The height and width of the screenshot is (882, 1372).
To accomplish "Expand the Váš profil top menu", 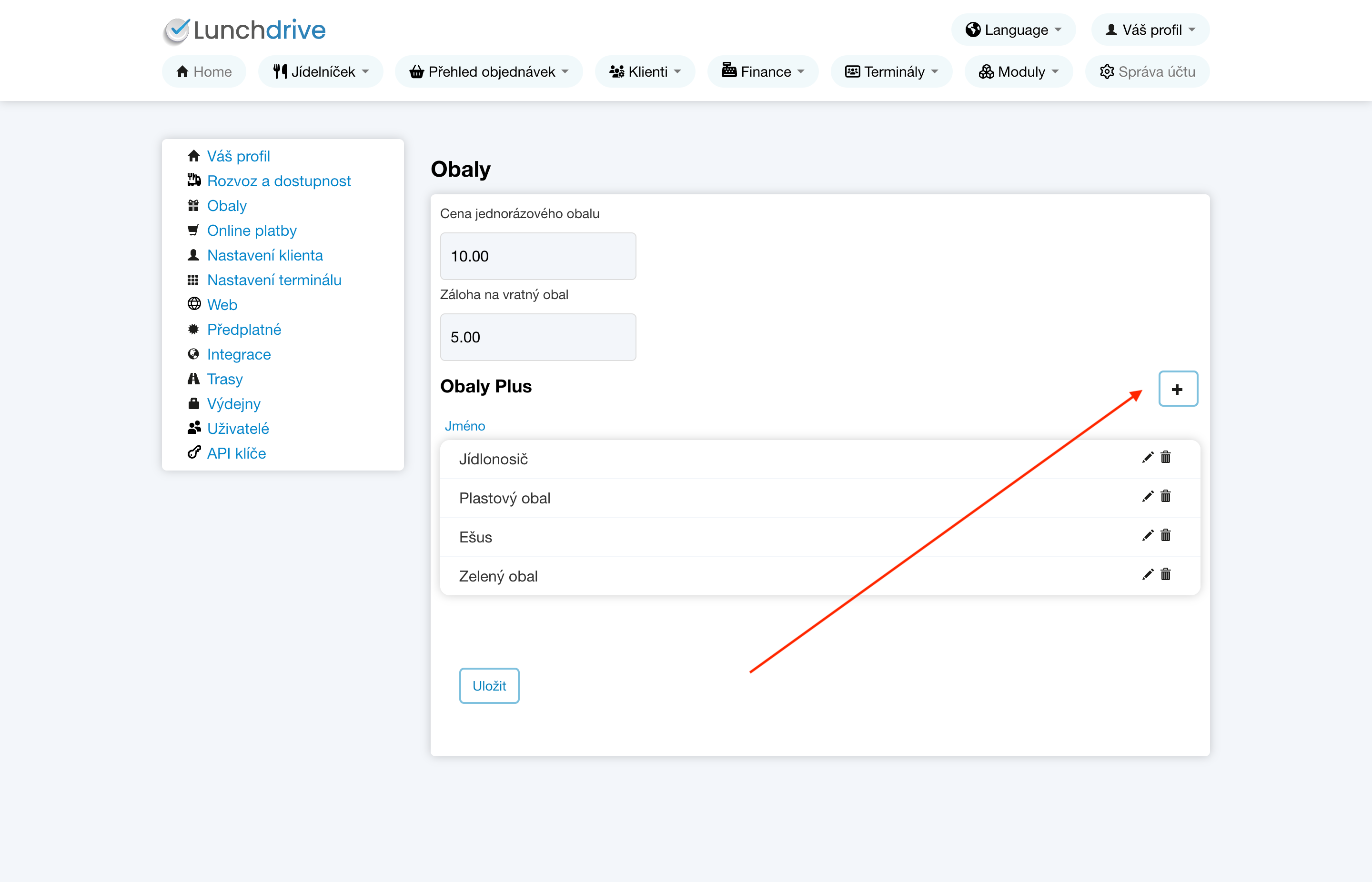I will pos(1150,30).
